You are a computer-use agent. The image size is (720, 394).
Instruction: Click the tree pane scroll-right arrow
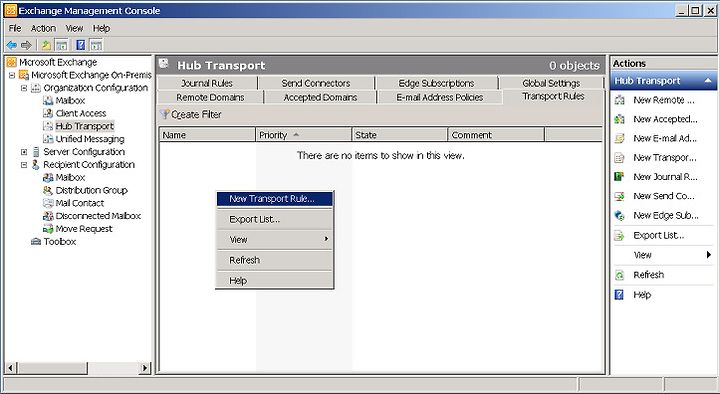145,368
